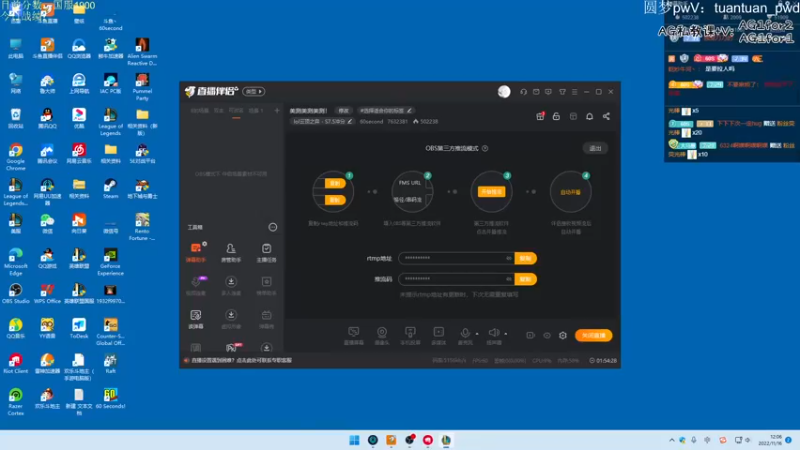Click help icon beside OBS mode title

click(485, 148)
